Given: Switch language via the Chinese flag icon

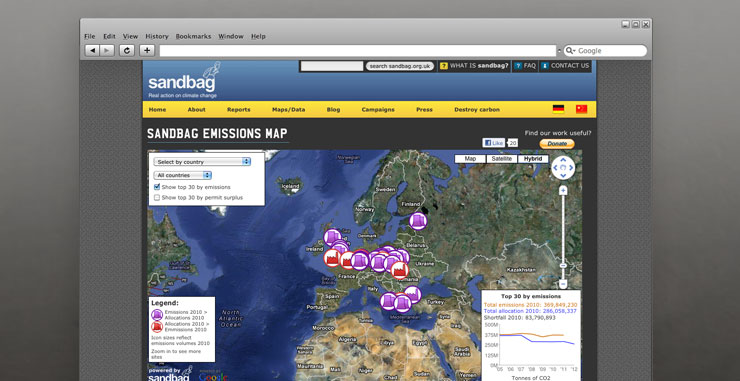Looking at the screenshot, I should pos(581,110).
